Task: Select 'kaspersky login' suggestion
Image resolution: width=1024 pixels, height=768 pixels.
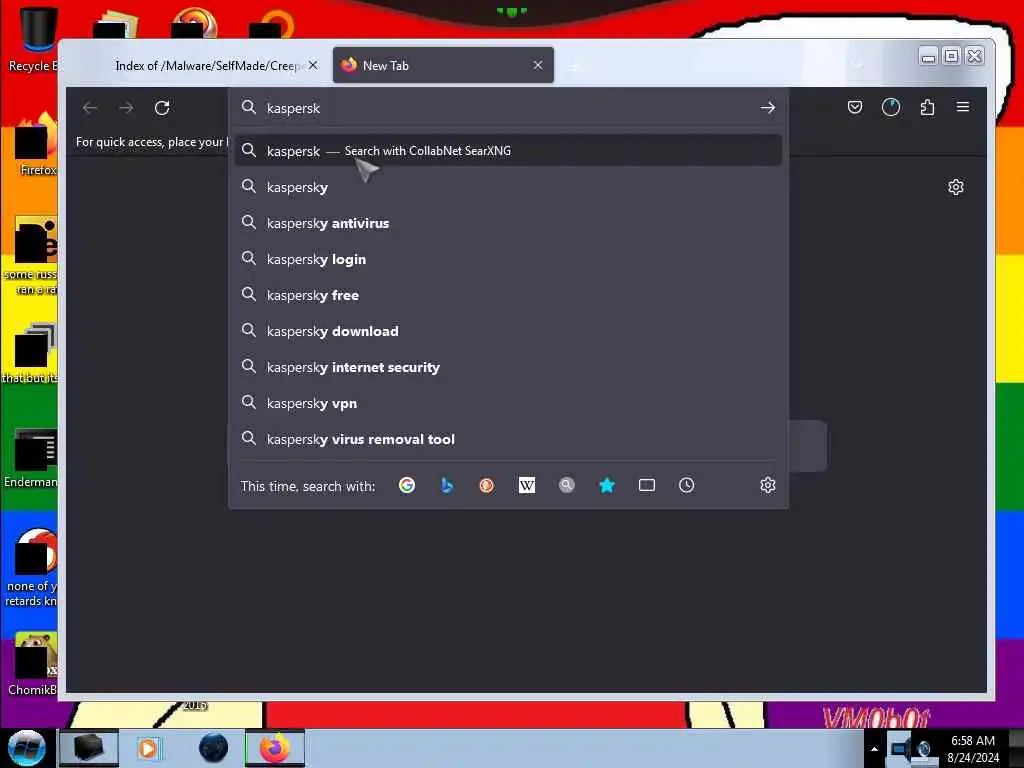Action: click(508, 259)
